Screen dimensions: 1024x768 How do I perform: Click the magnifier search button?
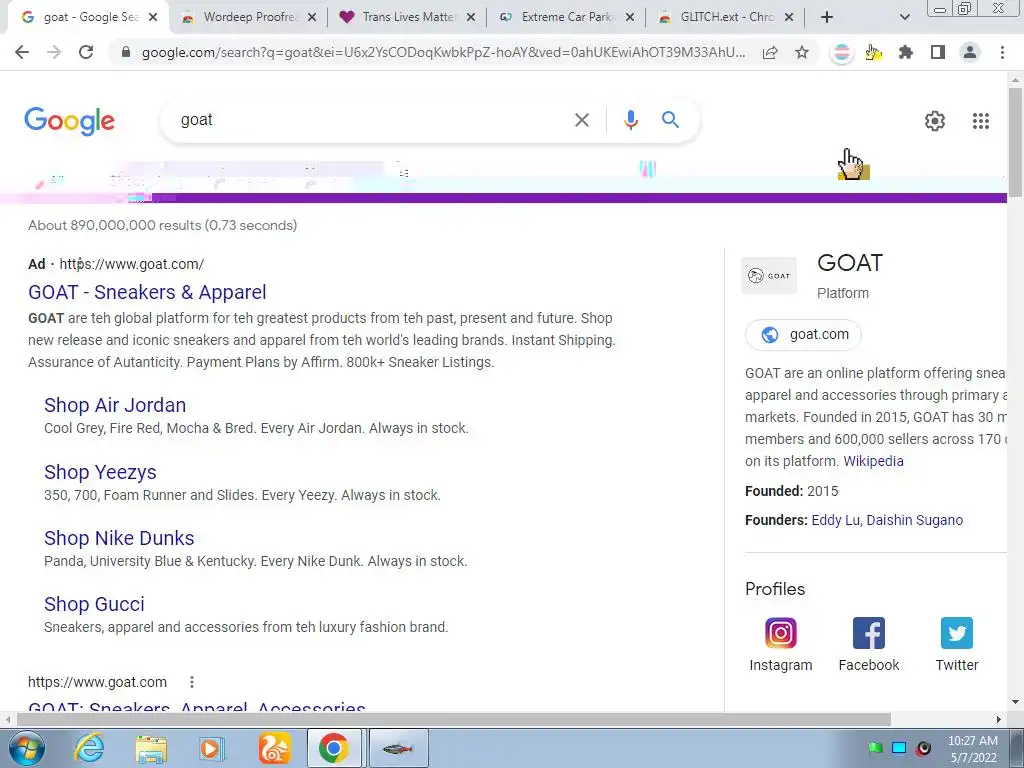coord(670,120)
